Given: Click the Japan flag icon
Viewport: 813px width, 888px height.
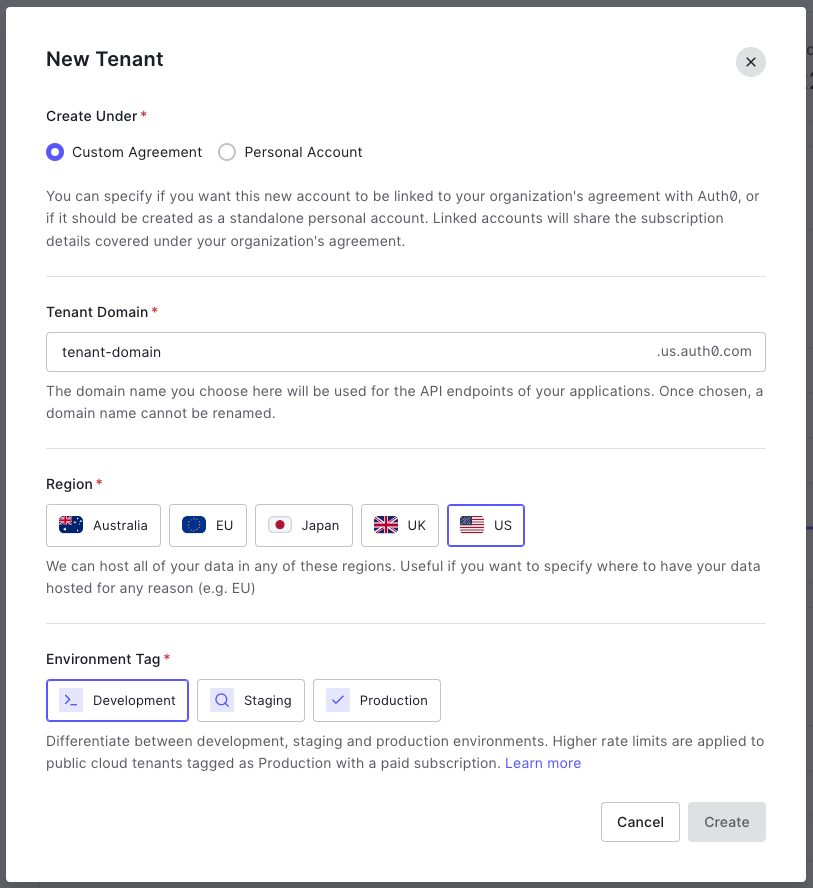Looking at the screenshot, I should point(280,525).
